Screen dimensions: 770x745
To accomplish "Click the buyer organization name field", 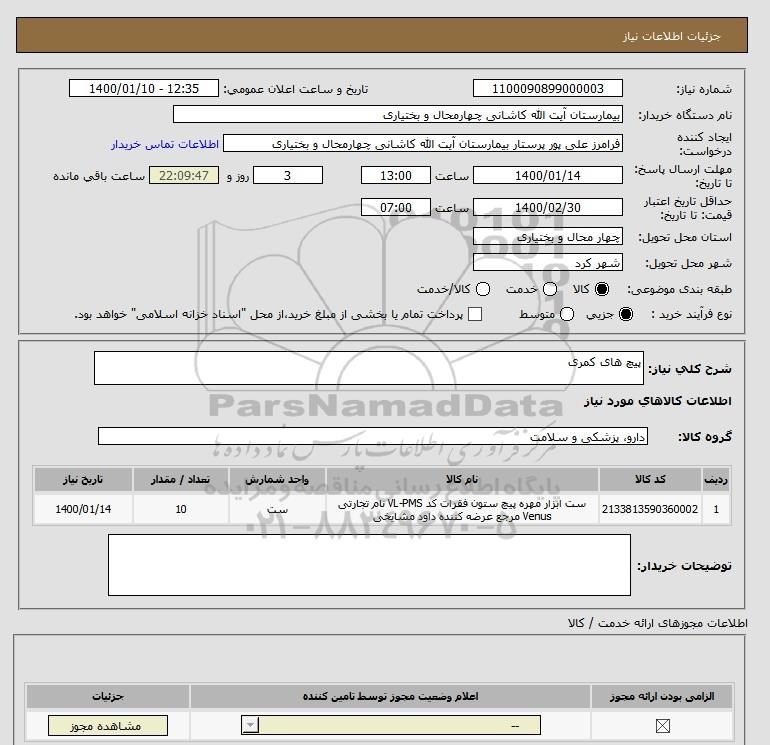I will click(x=398, y=114).
